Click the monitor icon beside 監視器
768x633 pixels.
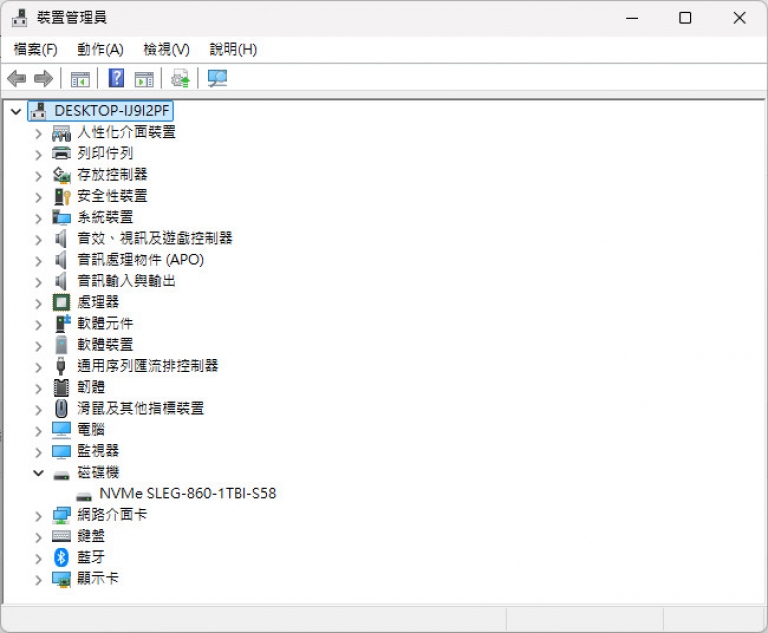coord(61,451)
